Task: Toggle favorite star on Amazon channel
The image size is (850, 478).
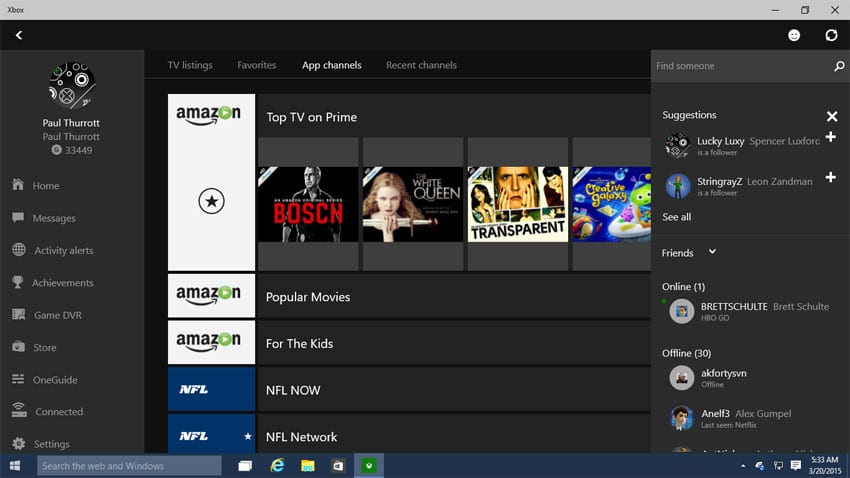Action: tap(211, 201)
